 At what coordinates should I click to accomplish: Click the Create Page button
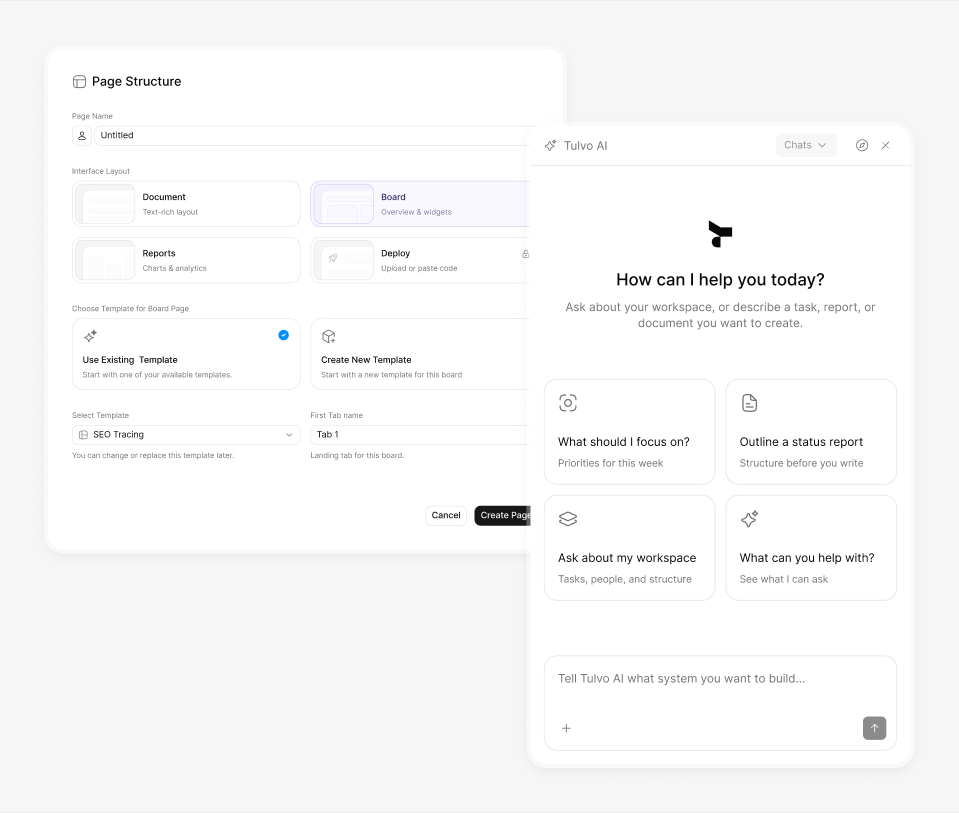(x=503, y=515)
